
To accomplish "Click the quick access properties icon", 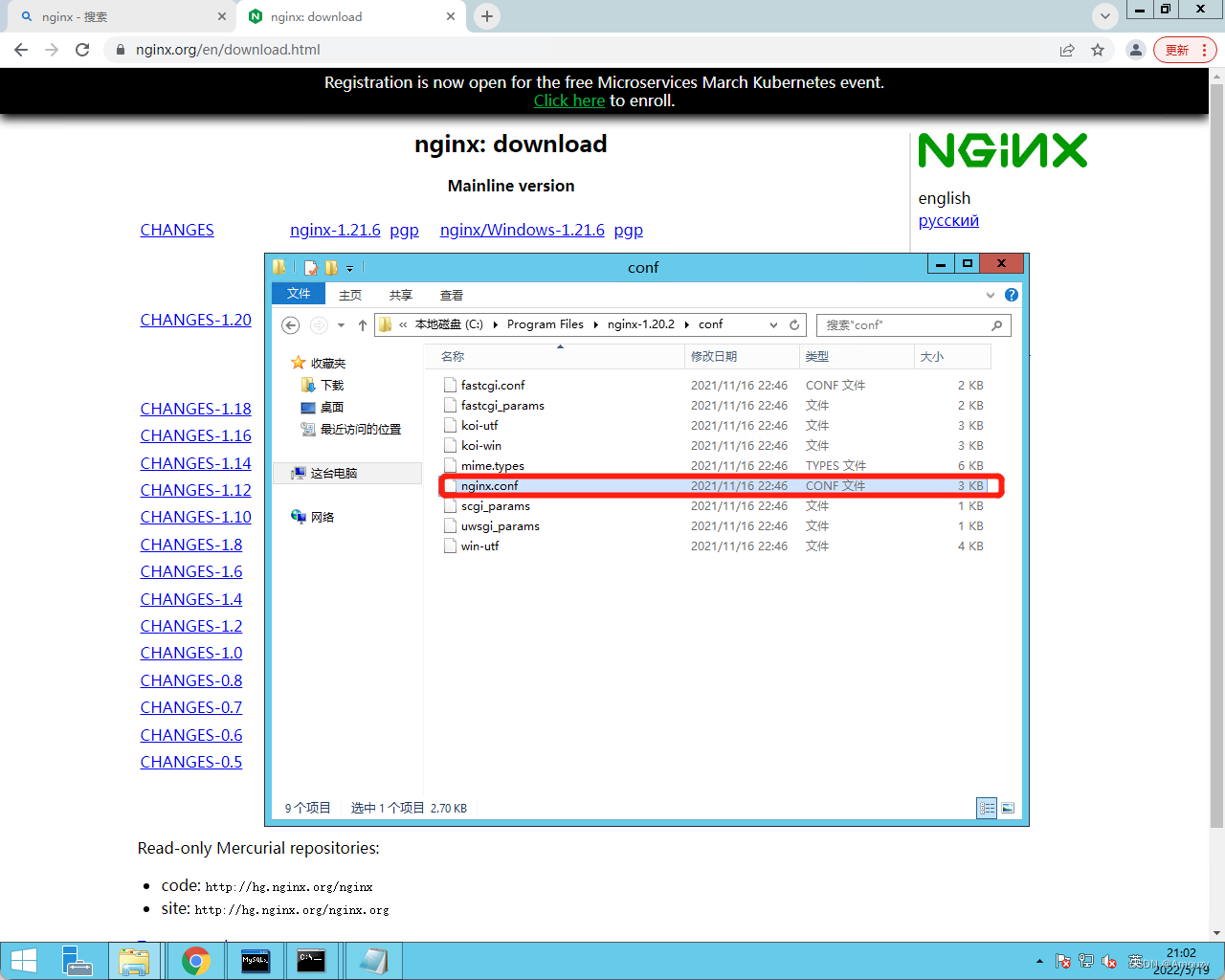I will point(311,268).
